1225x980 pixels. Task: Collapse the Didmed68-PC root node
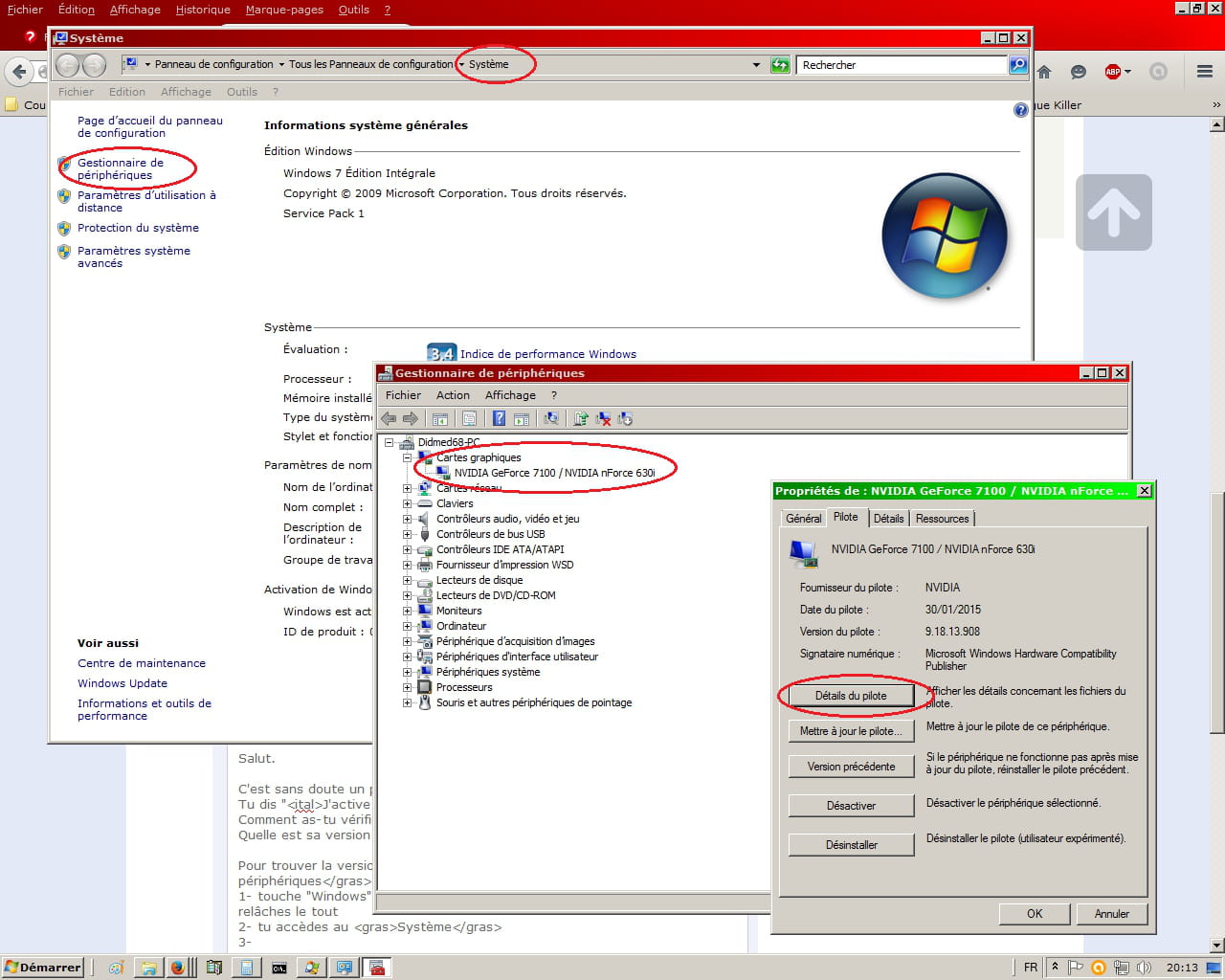(x=389, y=442)
